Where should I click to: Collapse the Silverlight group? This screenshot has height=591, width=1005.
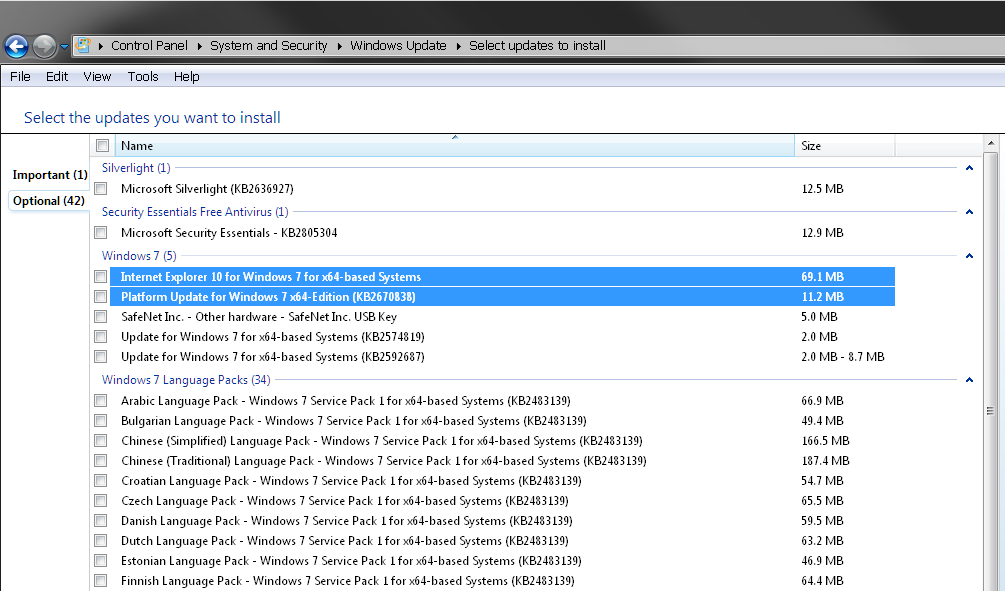(969, 168)
